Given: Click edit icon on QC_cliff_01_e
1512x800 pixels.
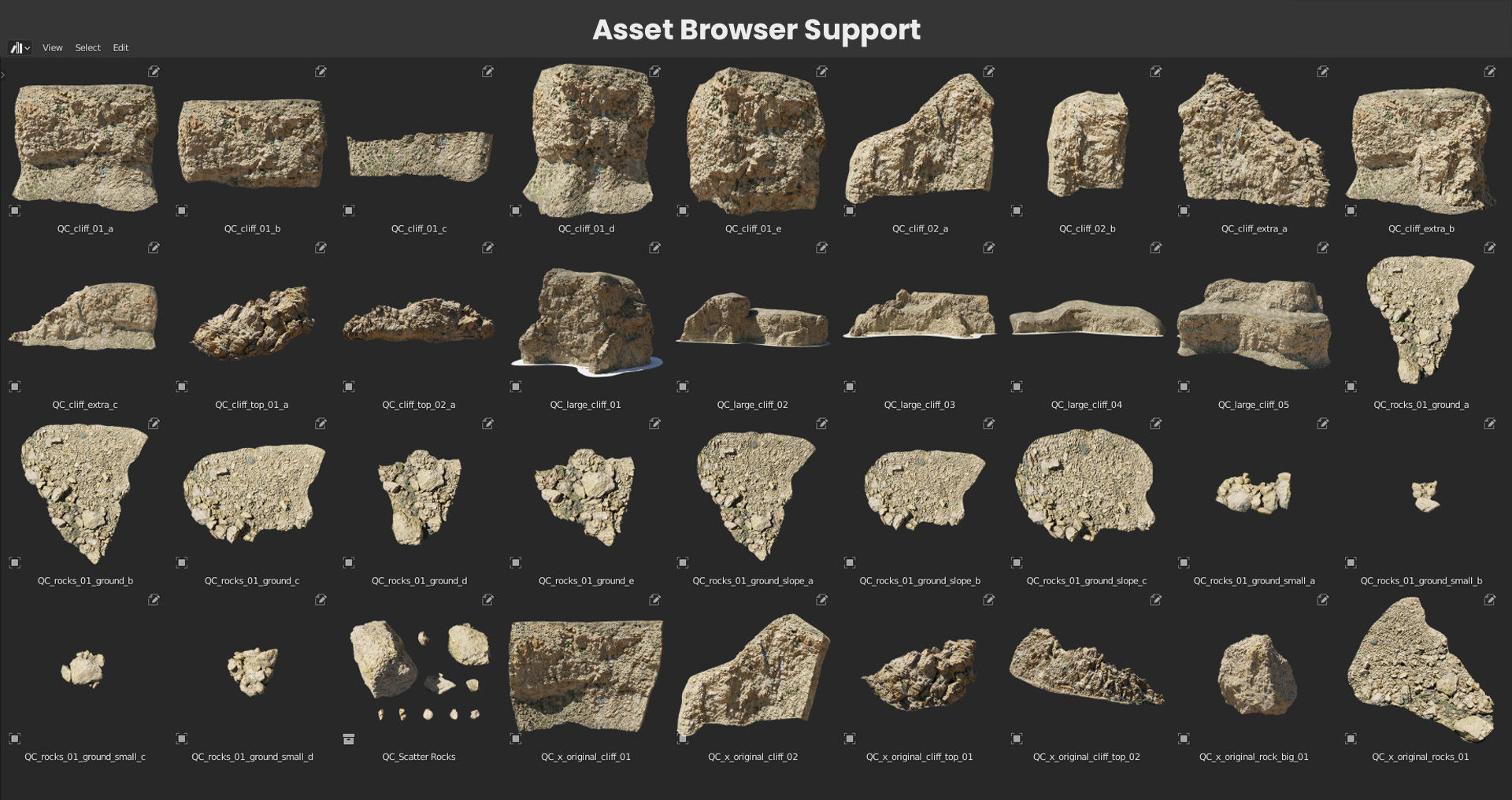Looking at the screenshot, I should click(821, 72).
